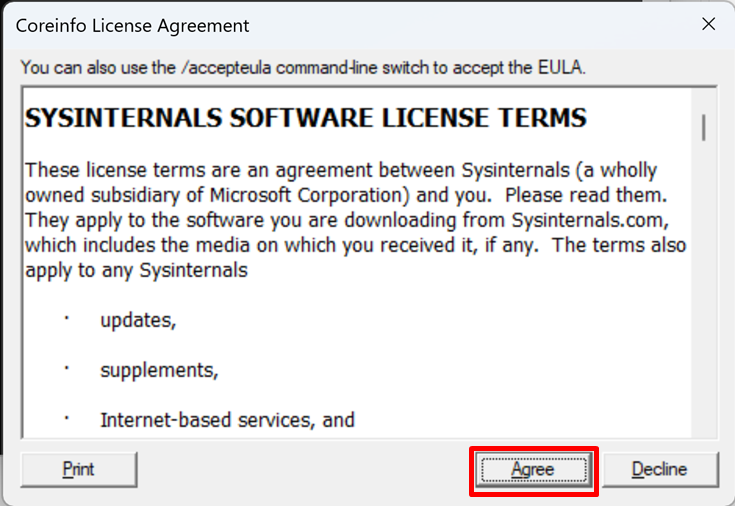
Task: Click the Agree button
Action: pos(534,469)
